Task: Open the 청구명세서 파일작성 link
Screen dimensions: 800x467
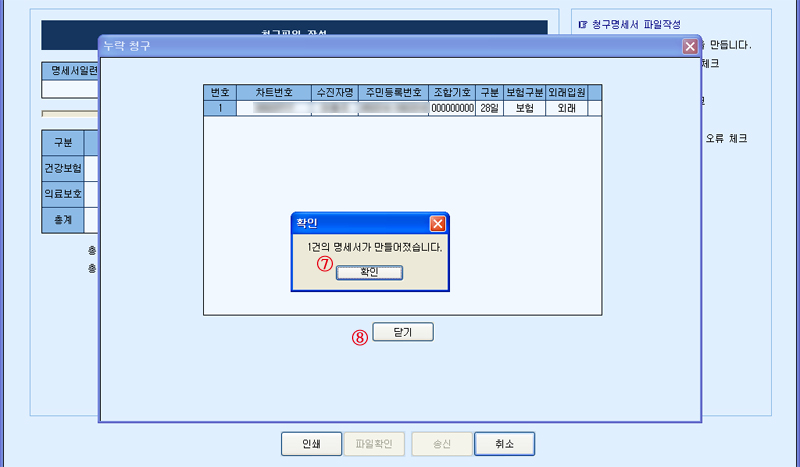Action: coord(630,24)
